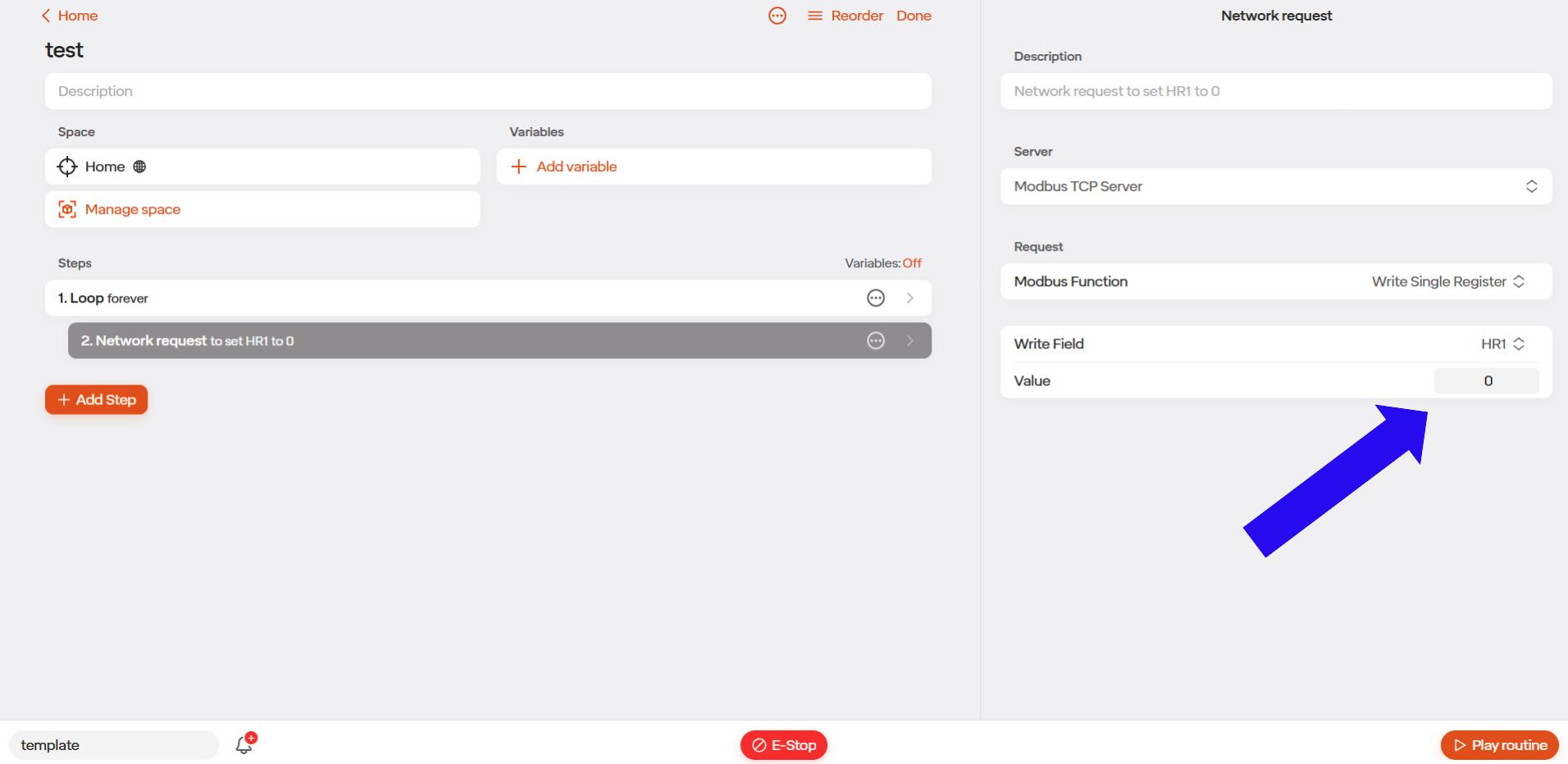Open the Server dropdown Modbus TCP Server
This screenshot has height=764, width=1568.
(1276, 186)
